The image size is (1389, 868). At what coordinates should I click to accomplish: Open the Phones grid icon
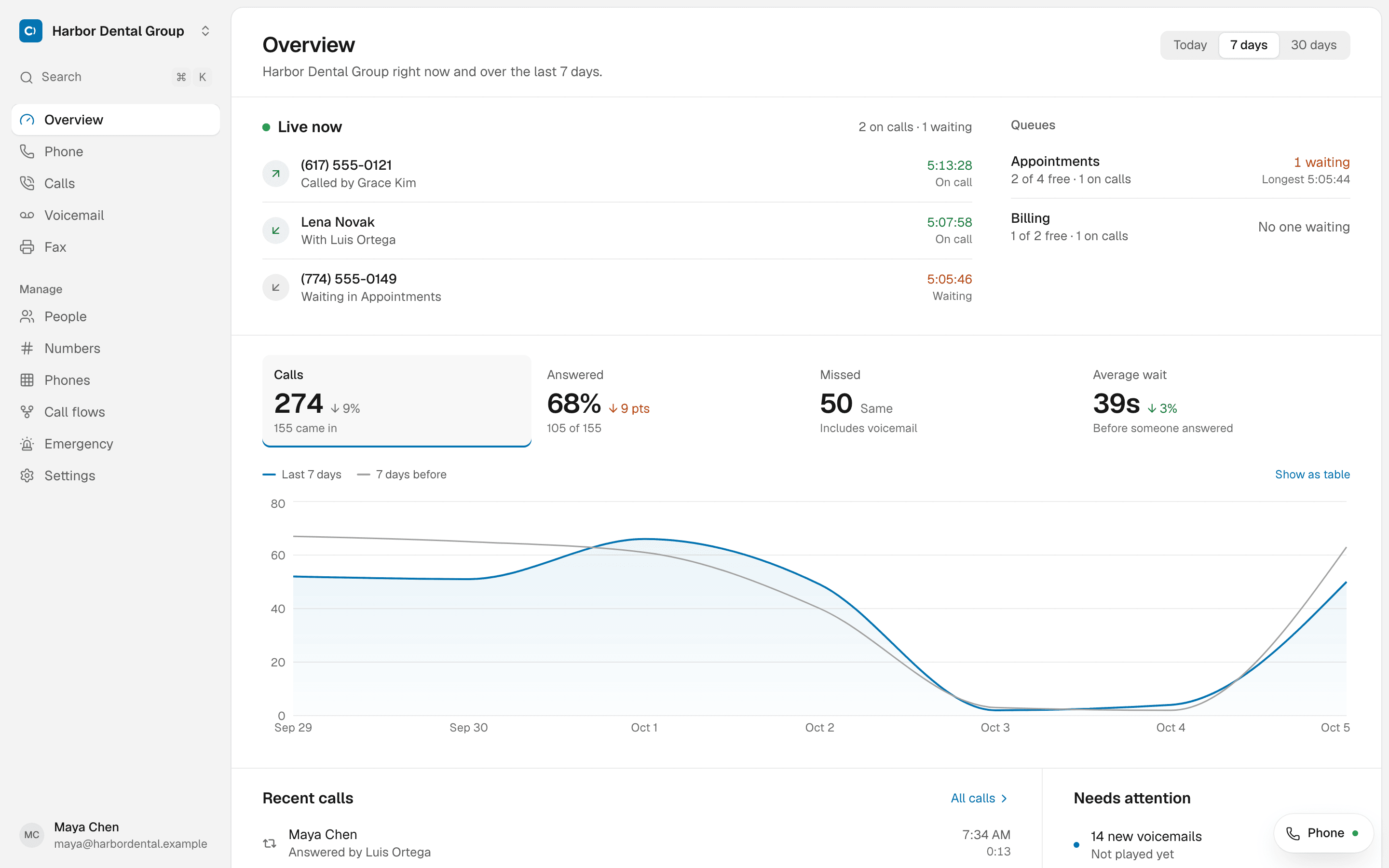(27, 380)
